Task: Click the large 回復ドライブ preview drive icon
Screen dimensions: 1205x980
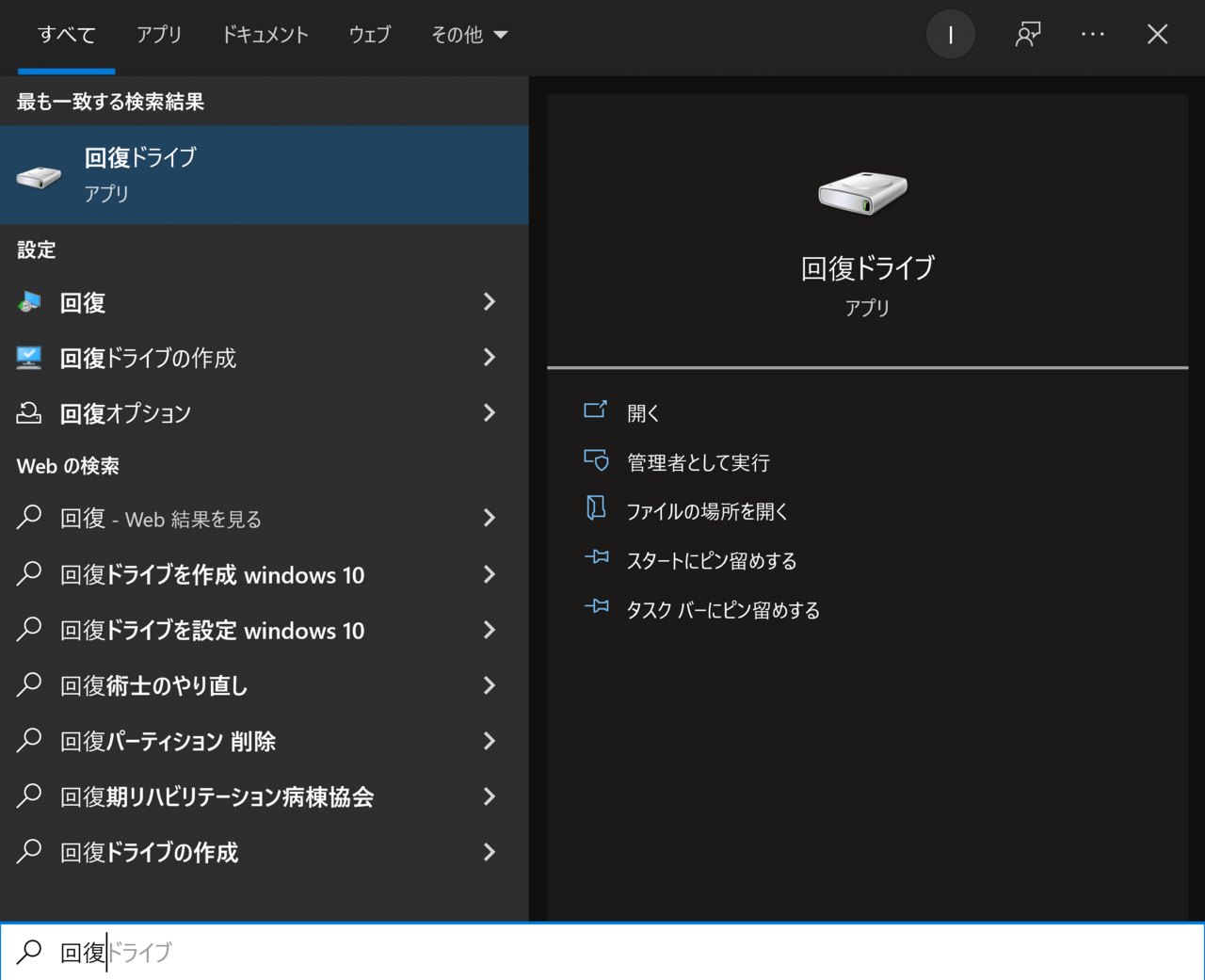Action: point(863,193)
